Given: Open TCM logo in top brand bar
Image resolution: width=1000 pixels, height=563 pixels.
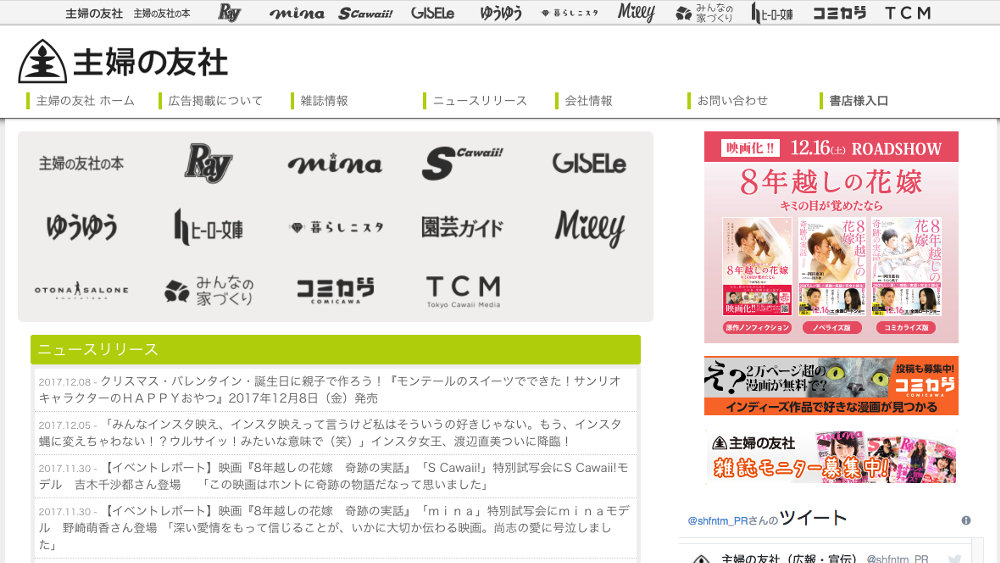Looking at the screenshot, I should pyautogui.click(x=908, y=13).
